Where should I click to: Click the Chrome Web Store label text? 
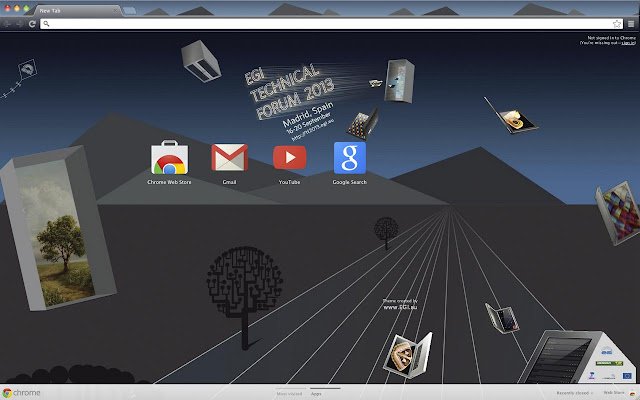pyautogui.click(x=169, y=182)
